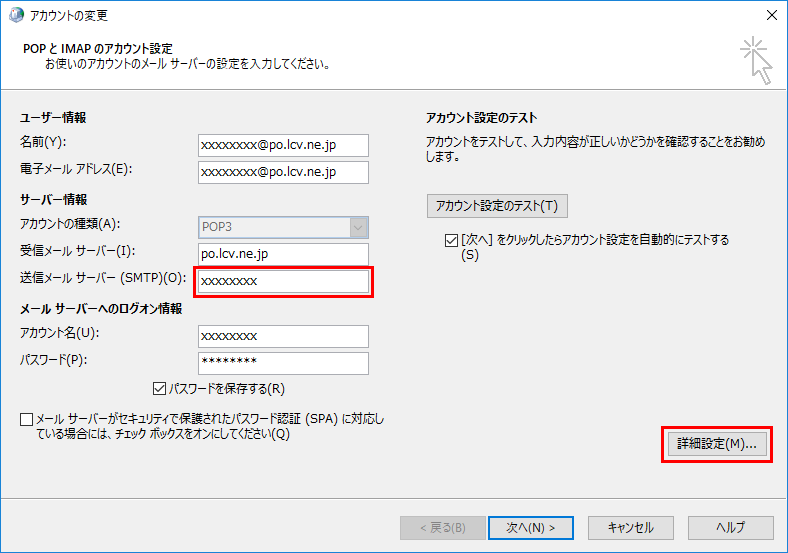Select the 受信メール サーバー input field

pos(283,254)
